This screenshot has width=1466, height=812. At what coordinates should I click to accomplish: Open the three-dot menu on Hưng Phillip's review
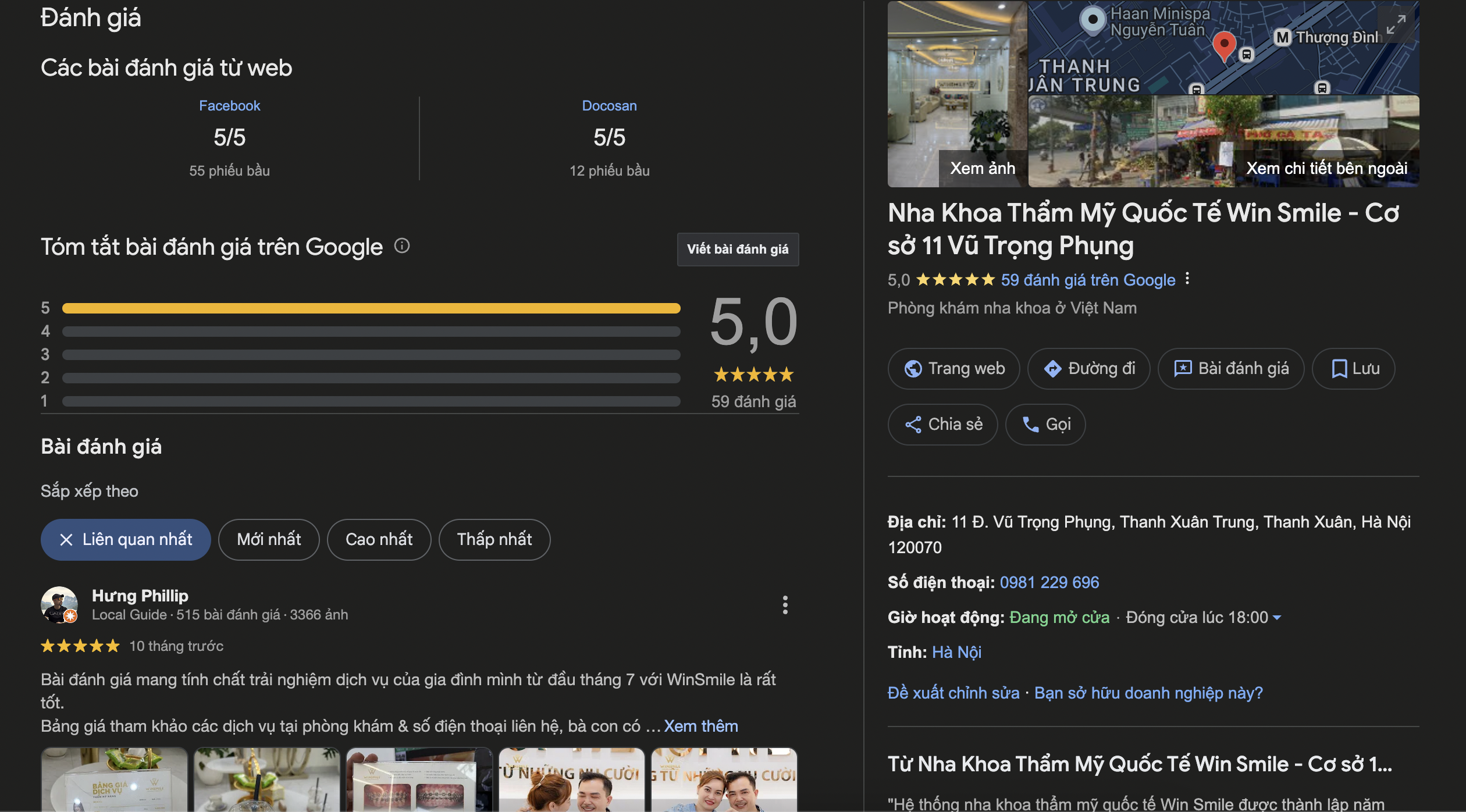[785, 605]
